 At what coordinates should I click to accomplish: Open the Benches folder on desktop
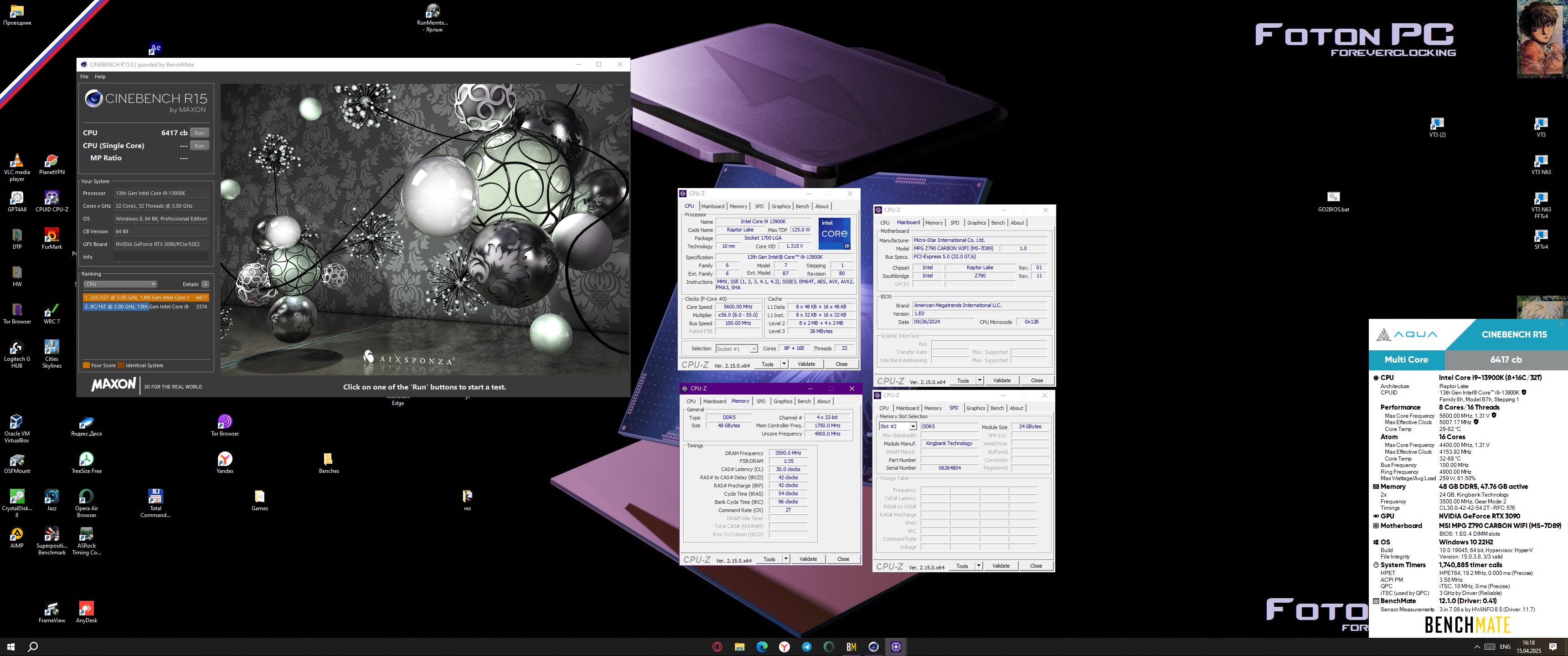coord(329,463)
